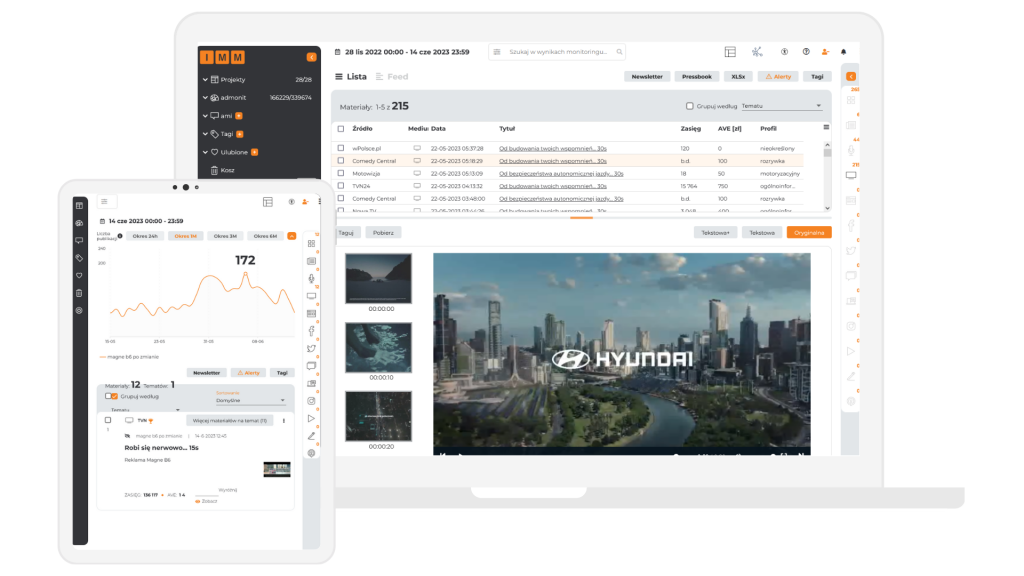This screenshot has width=1024, height=576.
Task: Switch to the Lista view
Action: (x=351, y=76)
